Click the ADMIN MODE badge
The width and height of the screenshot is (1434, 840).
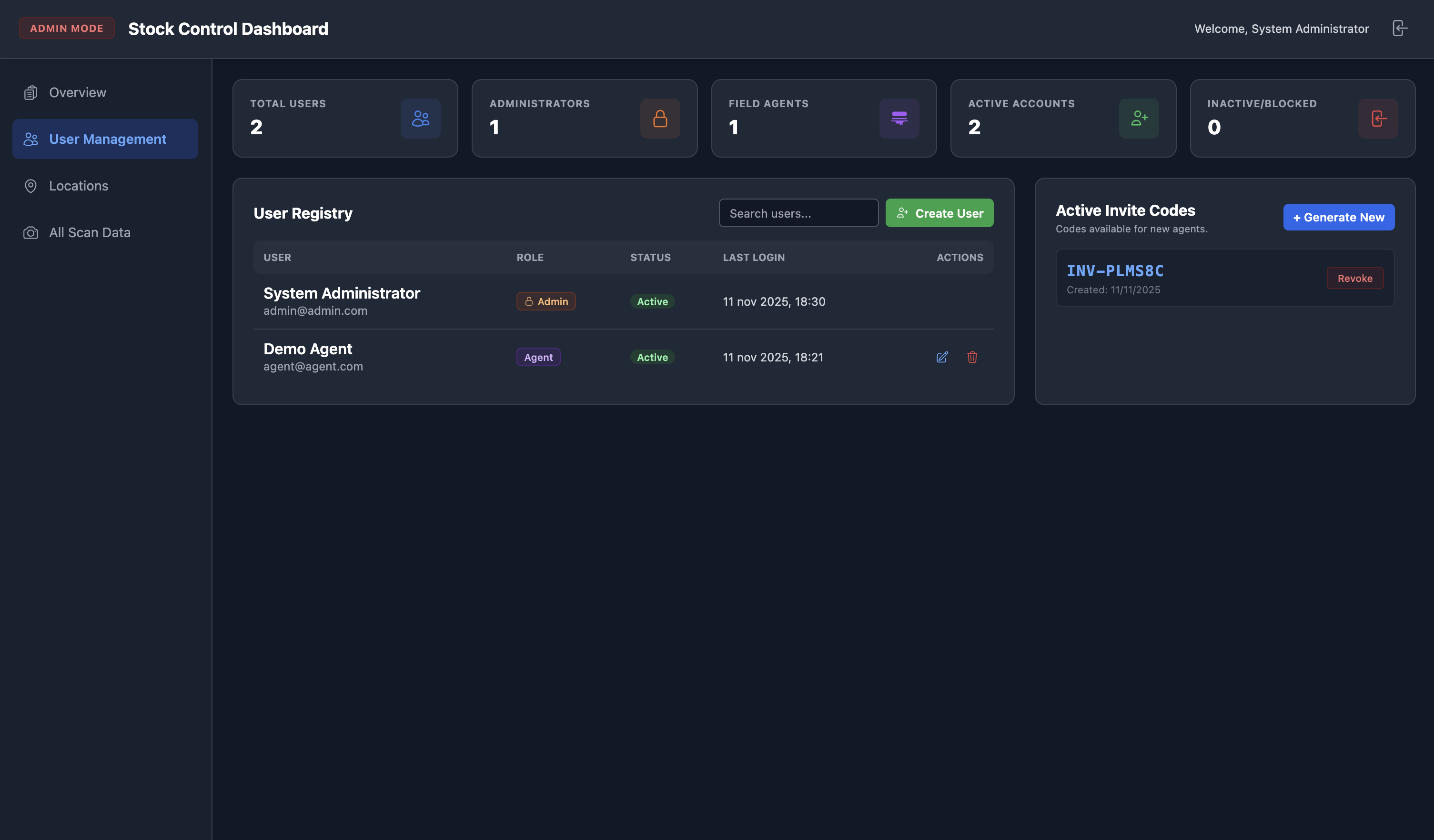[67, 29]
